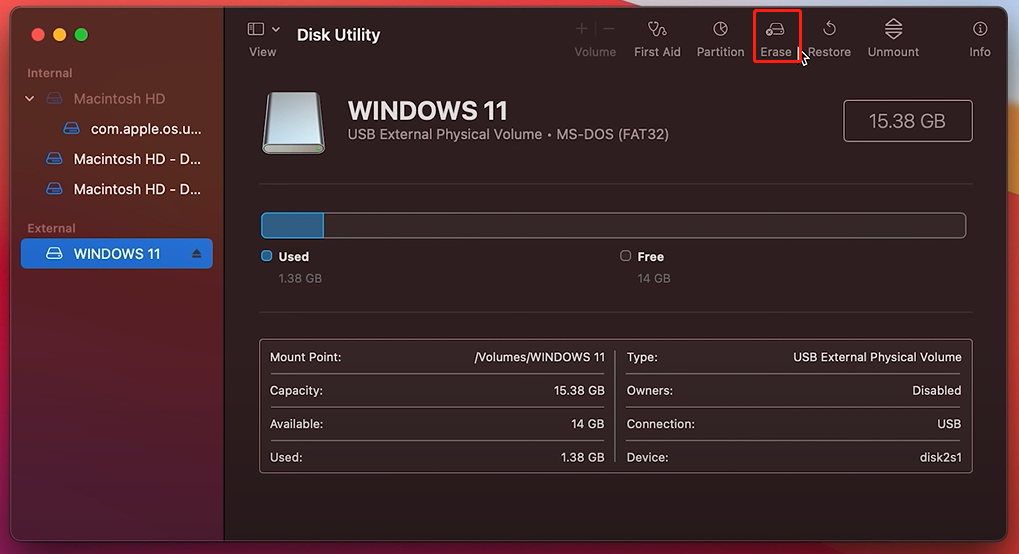This screenshot has height=554, width=1019.
Task: Select WINDOWS 11 in External list
Action: pyautogui.click(x=116, y=254)
